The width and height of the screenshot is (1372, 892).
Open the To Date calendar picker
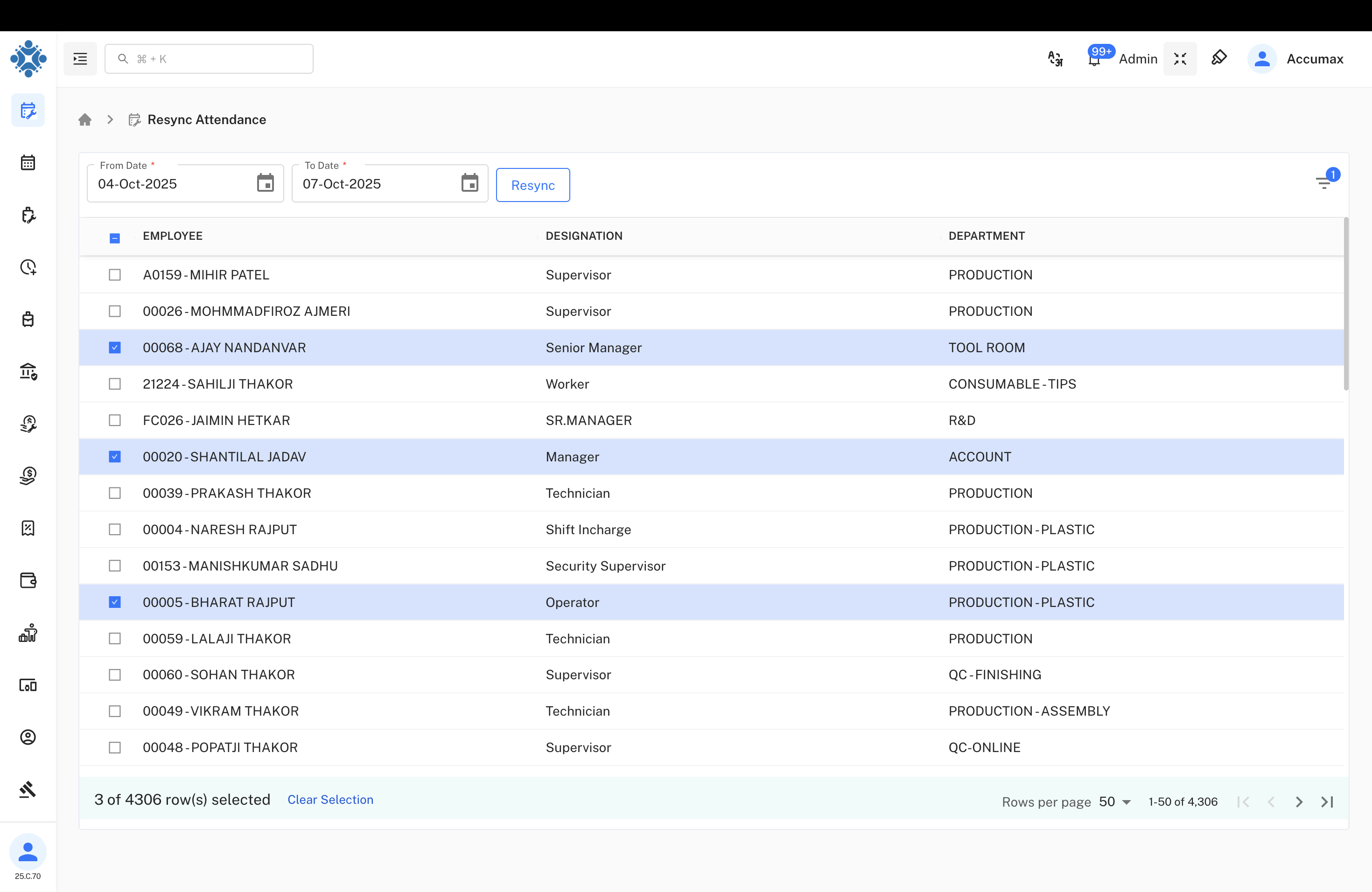tap(470, 183)
